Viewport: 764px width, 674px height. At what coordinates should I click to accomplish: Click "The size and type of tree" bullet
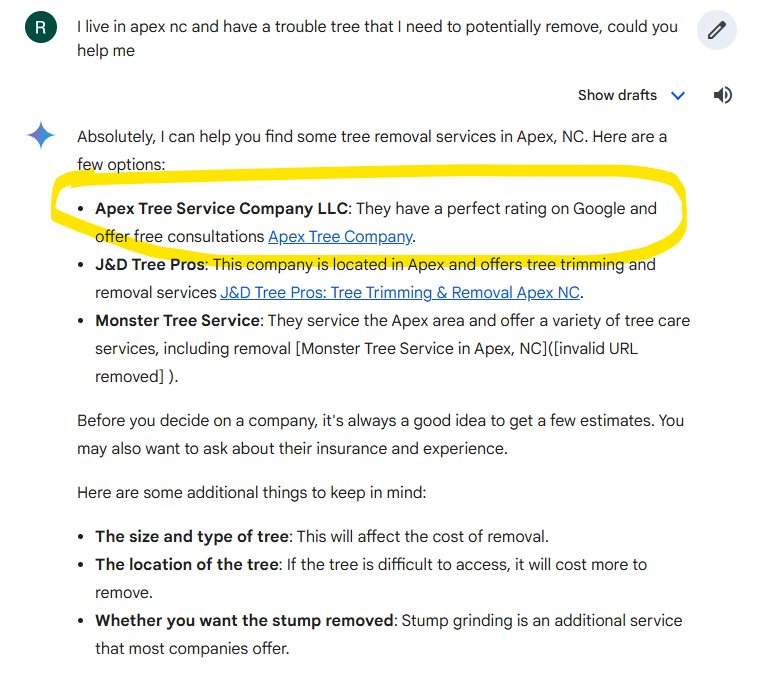click(x=190, y=536)
